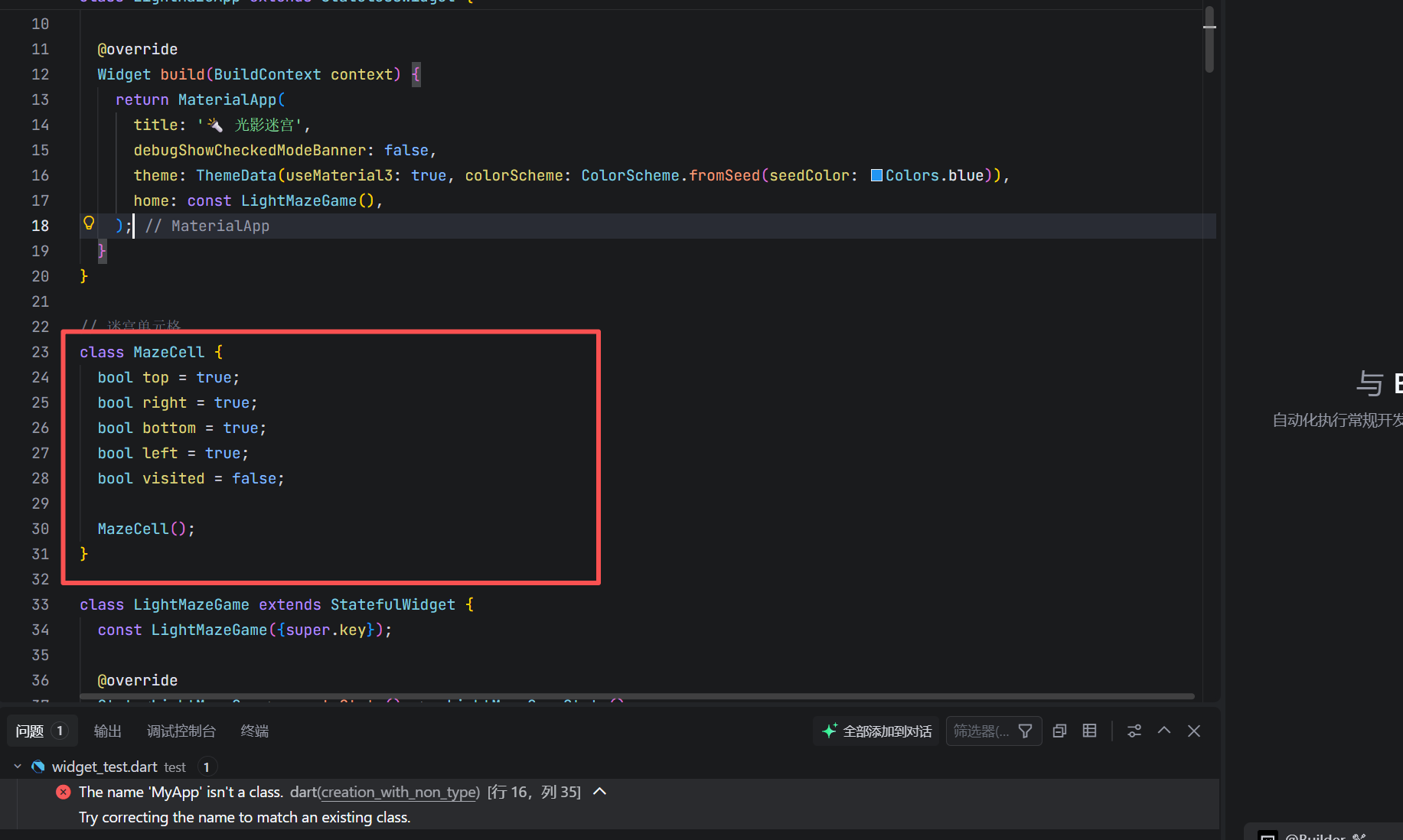The height and width of the screenshot is (840, 1403).
Task: Click the 'debugShowCheckedModeBanner' property text
Action: 250,150
